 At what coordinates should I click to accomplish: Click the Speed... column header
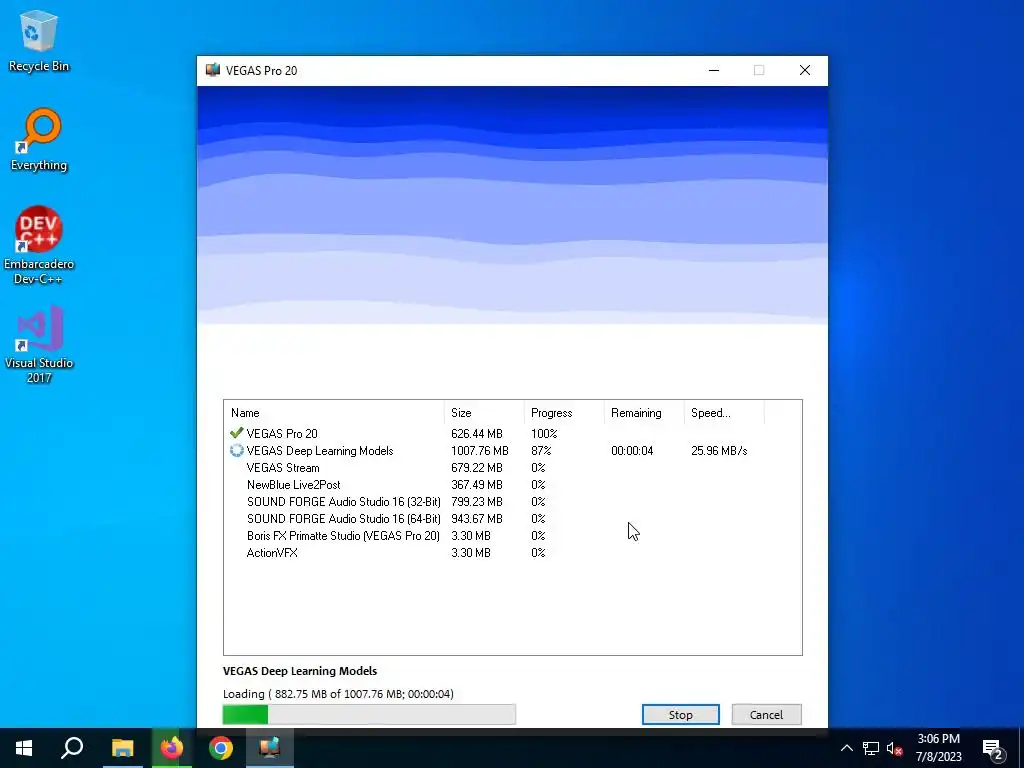coord(724,413)
